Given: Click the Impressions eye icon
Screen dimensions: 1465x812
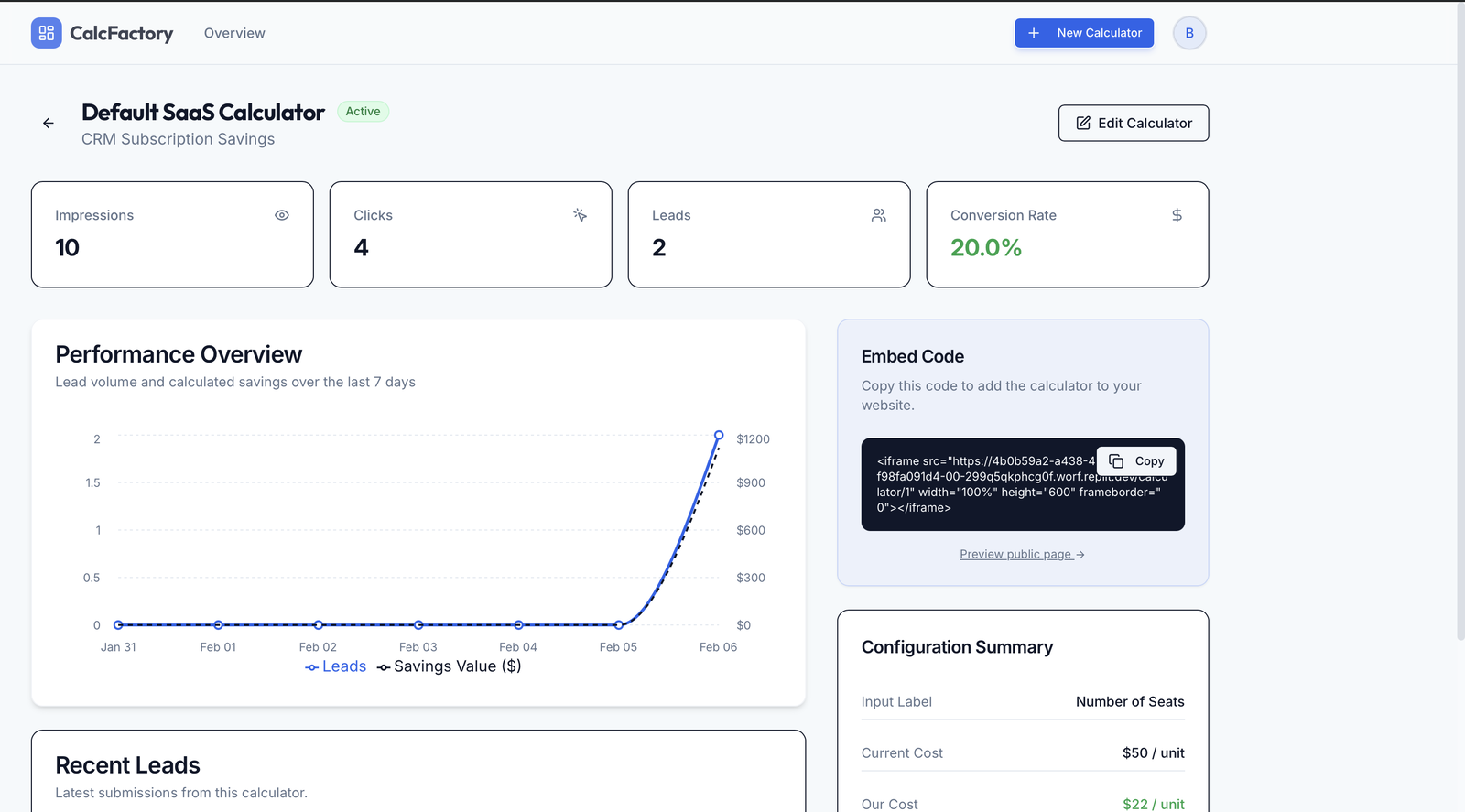Looking at the screenshot, I should [282, 215].
